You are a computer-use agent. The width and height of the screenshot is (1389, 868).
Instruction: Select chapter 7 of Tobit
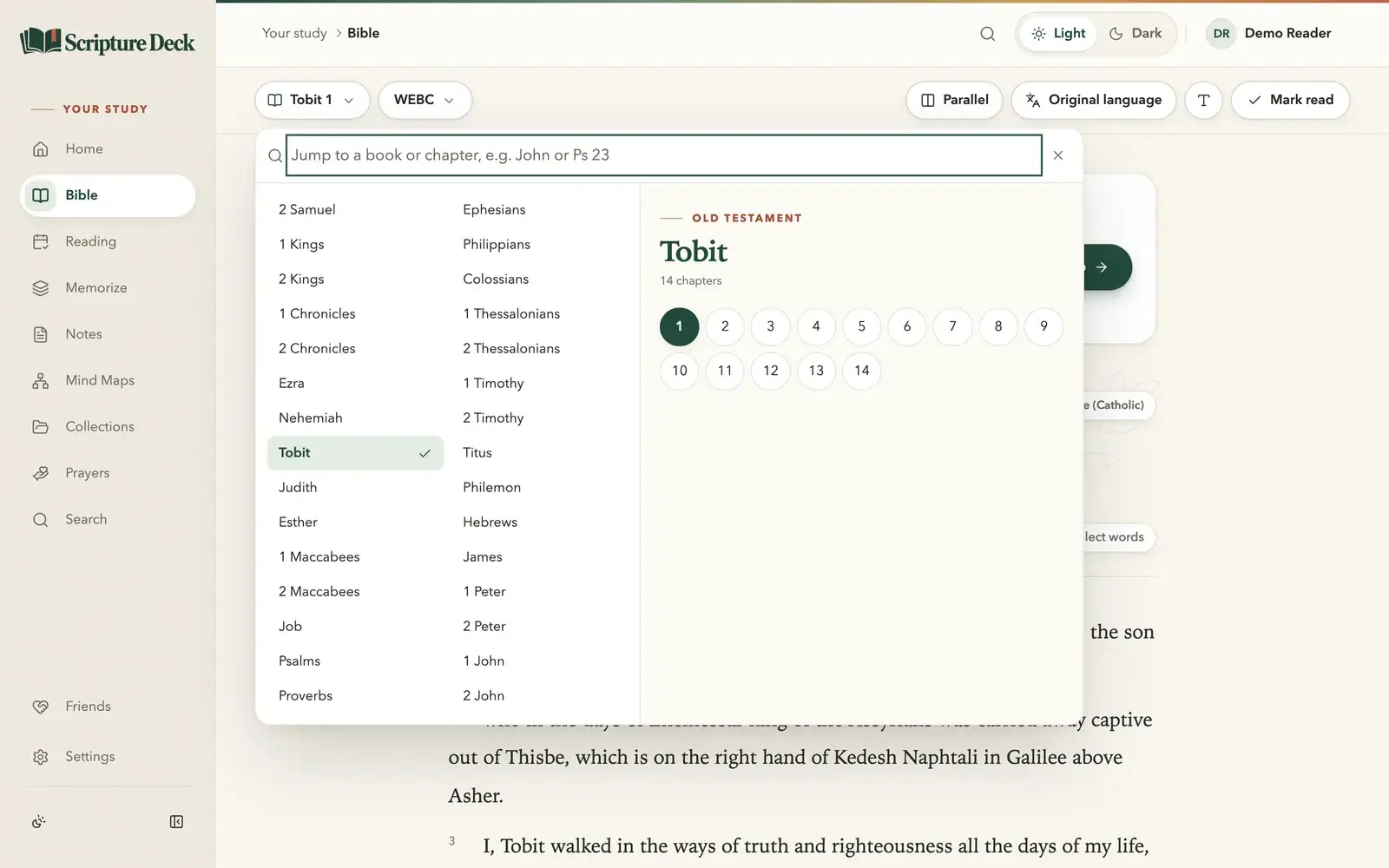952,326
